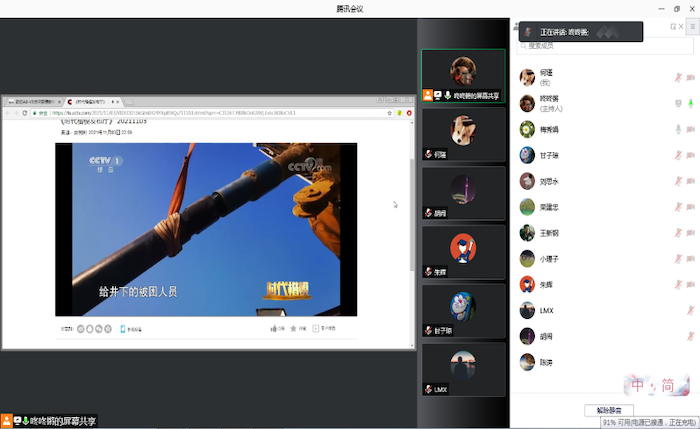Toggle camera icon in 梅秀娟's row

691,129
